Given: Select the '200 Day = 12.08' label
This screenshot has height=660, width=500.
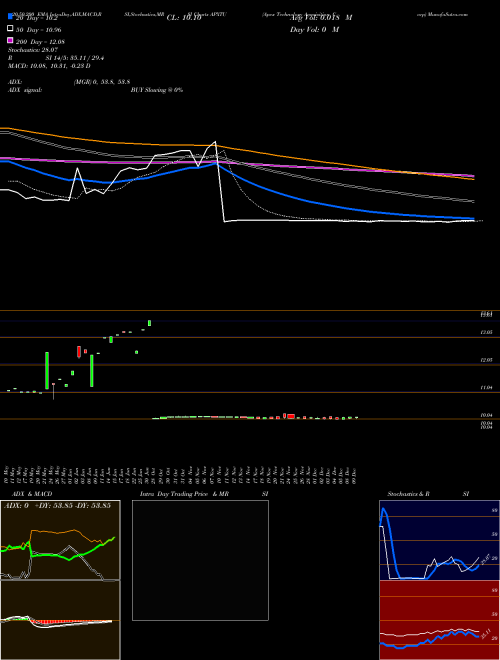Looking at the screenshot, I should pos(40,42).
